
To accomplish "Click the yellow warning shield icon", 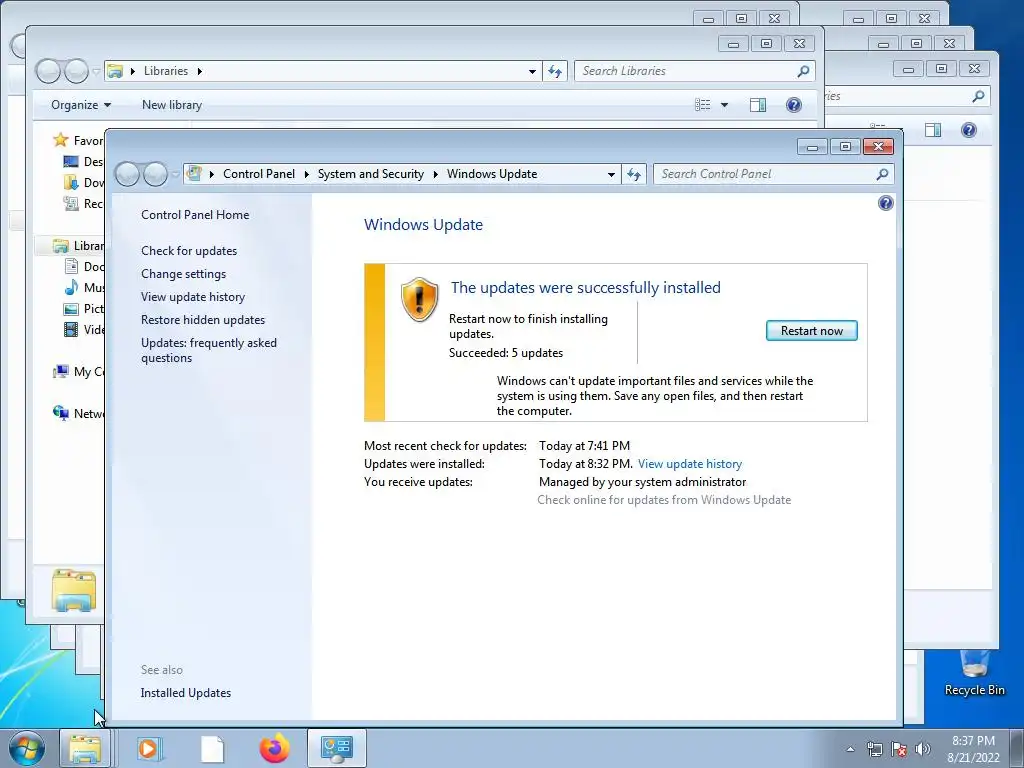I will [419, 299].
